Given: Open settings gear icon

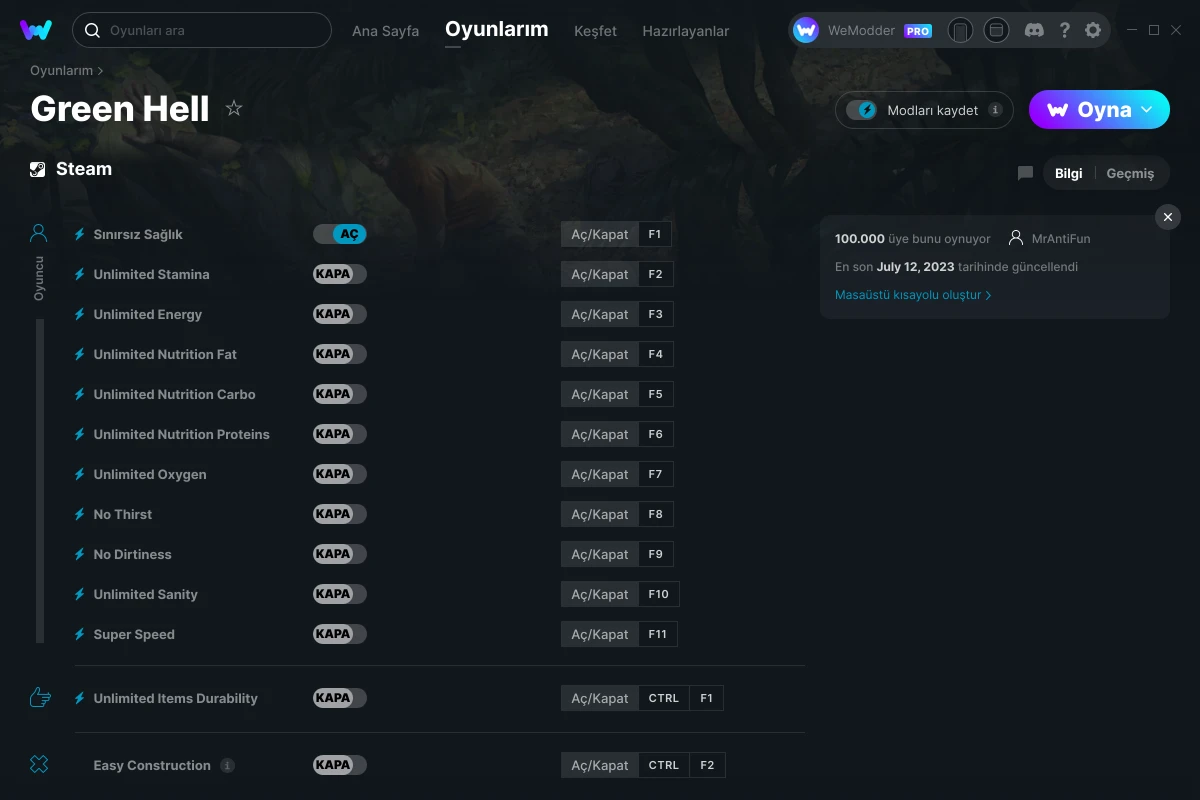Looking at the screenshot, I should [1093, 30].
